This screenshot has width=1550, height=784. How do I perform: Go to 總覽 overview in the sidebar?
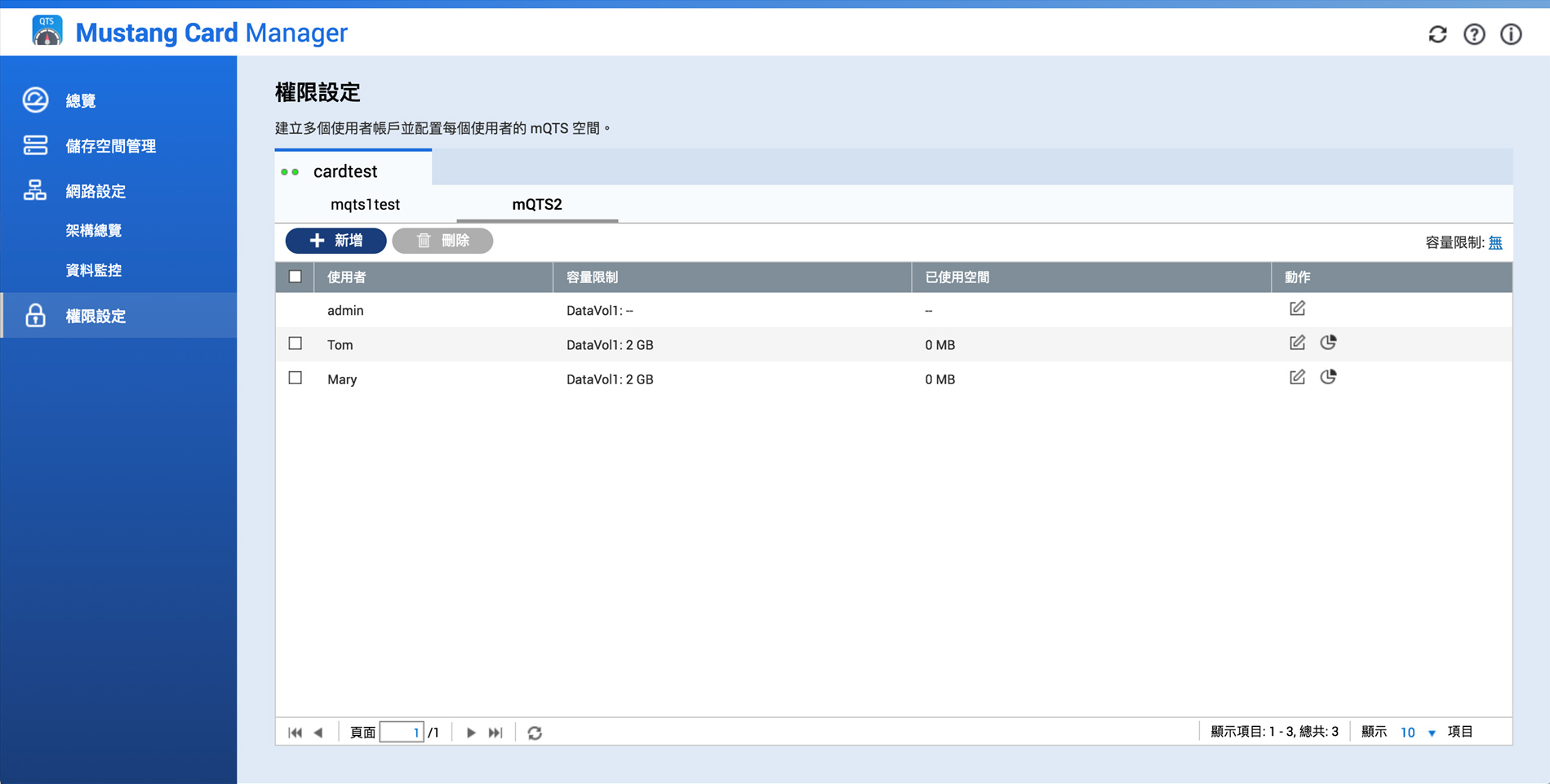pos(81,100)
